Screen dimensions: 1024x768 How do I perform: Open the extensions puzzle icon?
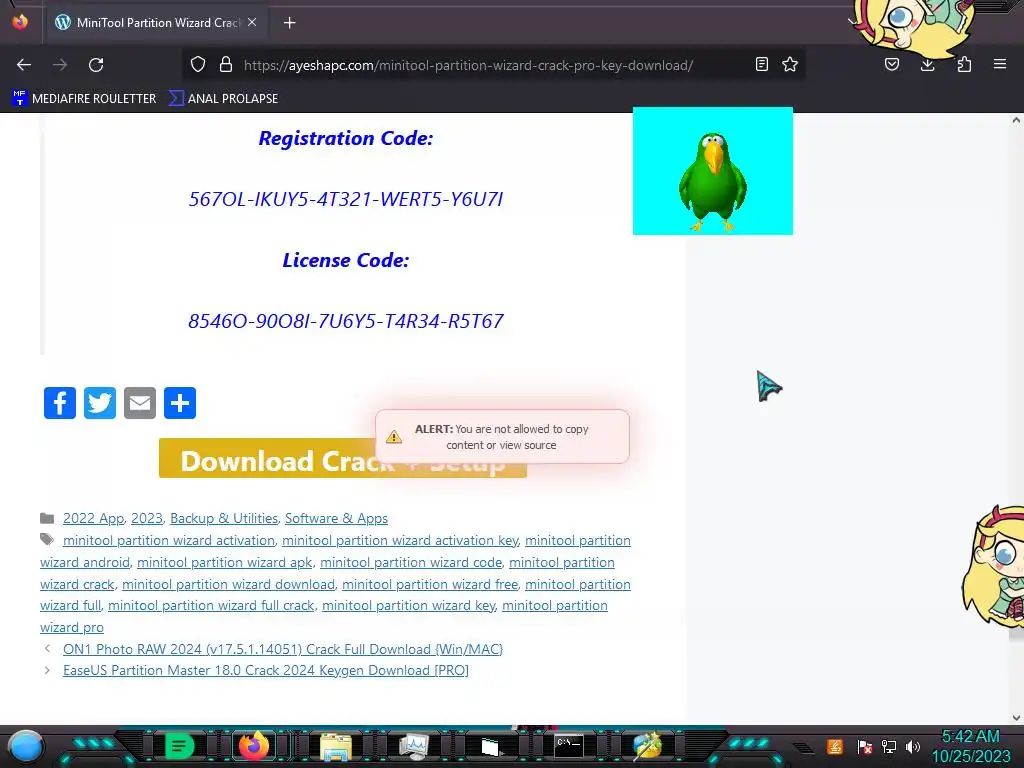pyautogui.click(x=964, y=65)
